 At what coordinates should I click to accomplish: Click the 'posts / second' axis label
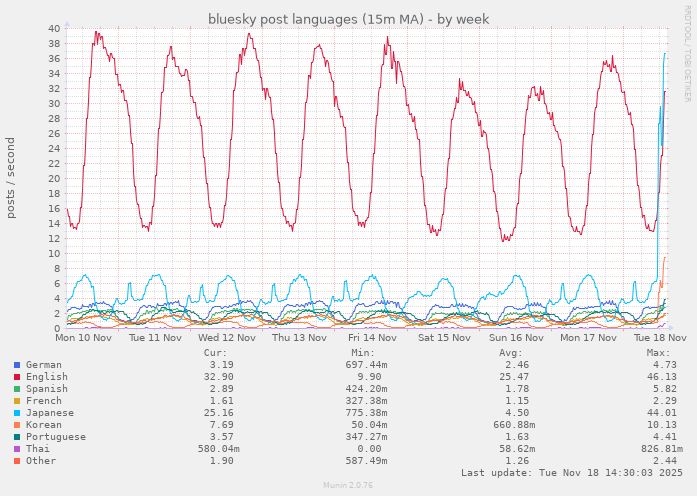click(10, 178)
